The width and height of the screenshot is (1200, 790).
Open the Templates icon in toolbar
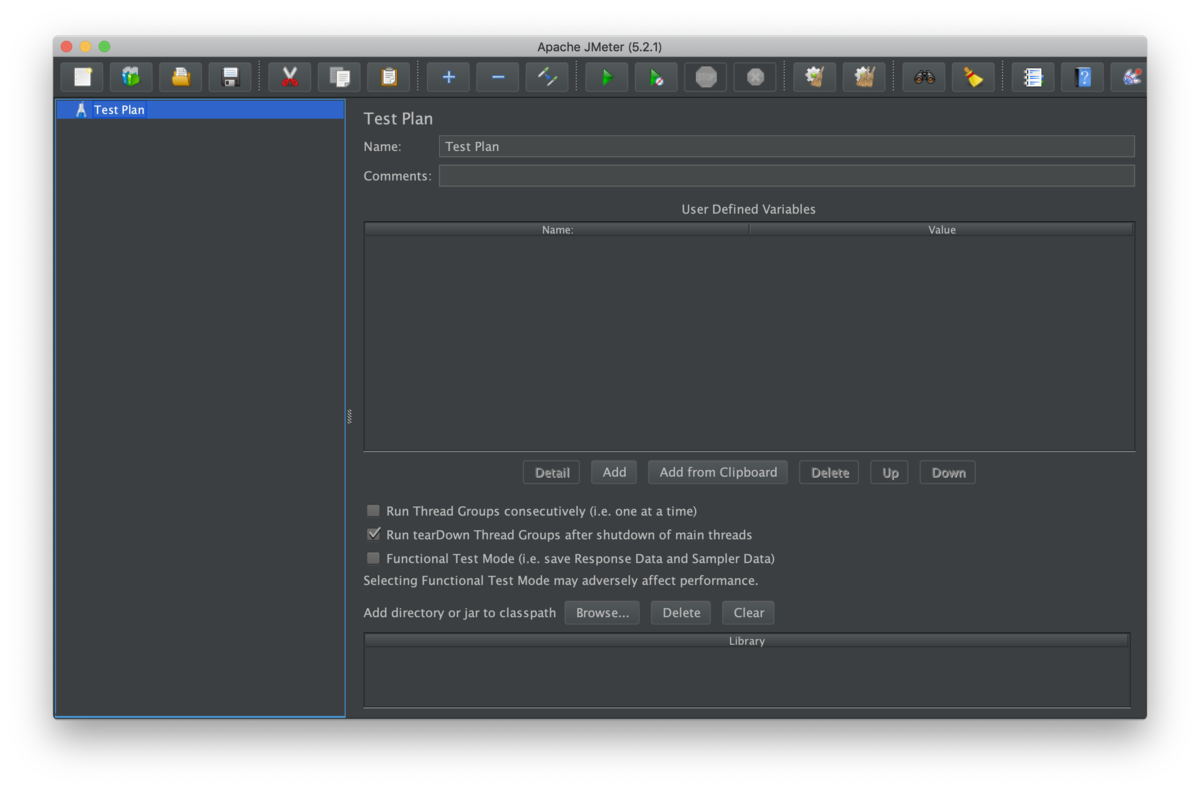click(131, 77)
